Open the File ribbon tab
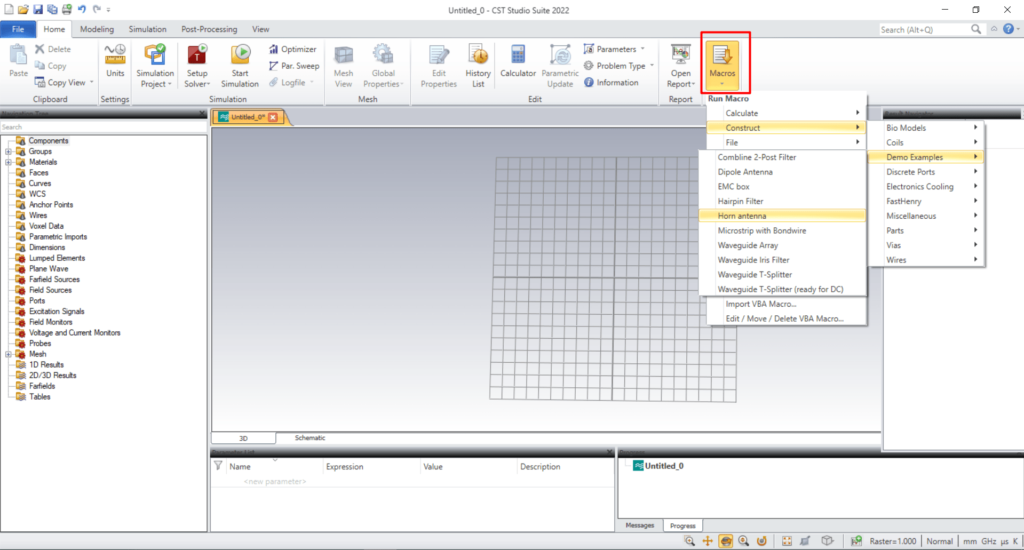 (x=18, y=29)
